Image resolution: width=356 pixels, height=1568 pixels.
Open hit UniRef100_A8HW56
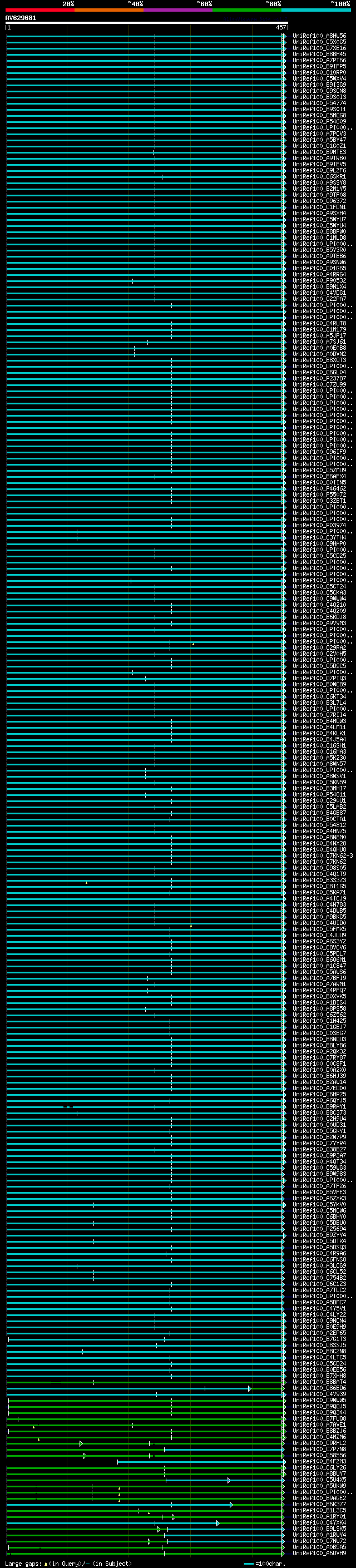(x=319, y=36)
